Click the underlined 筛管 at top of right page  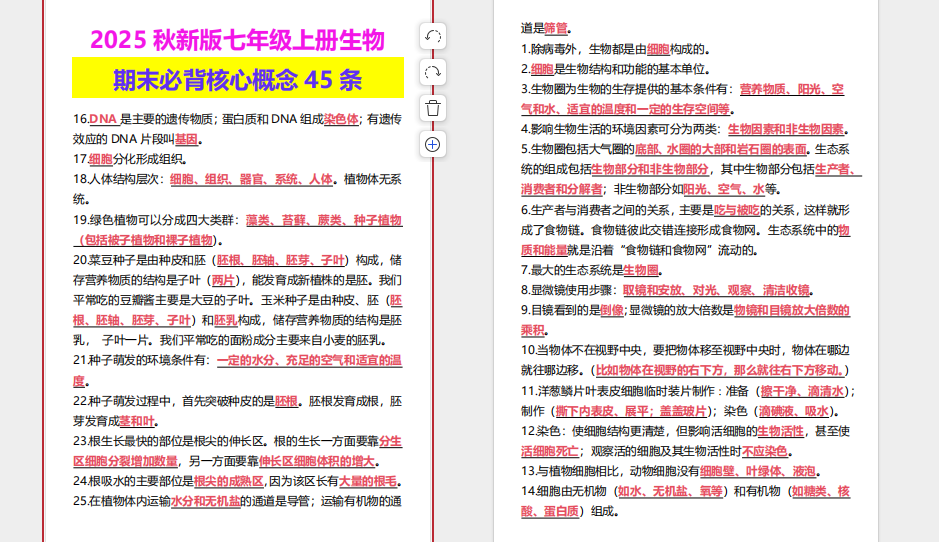click(556, 29)
